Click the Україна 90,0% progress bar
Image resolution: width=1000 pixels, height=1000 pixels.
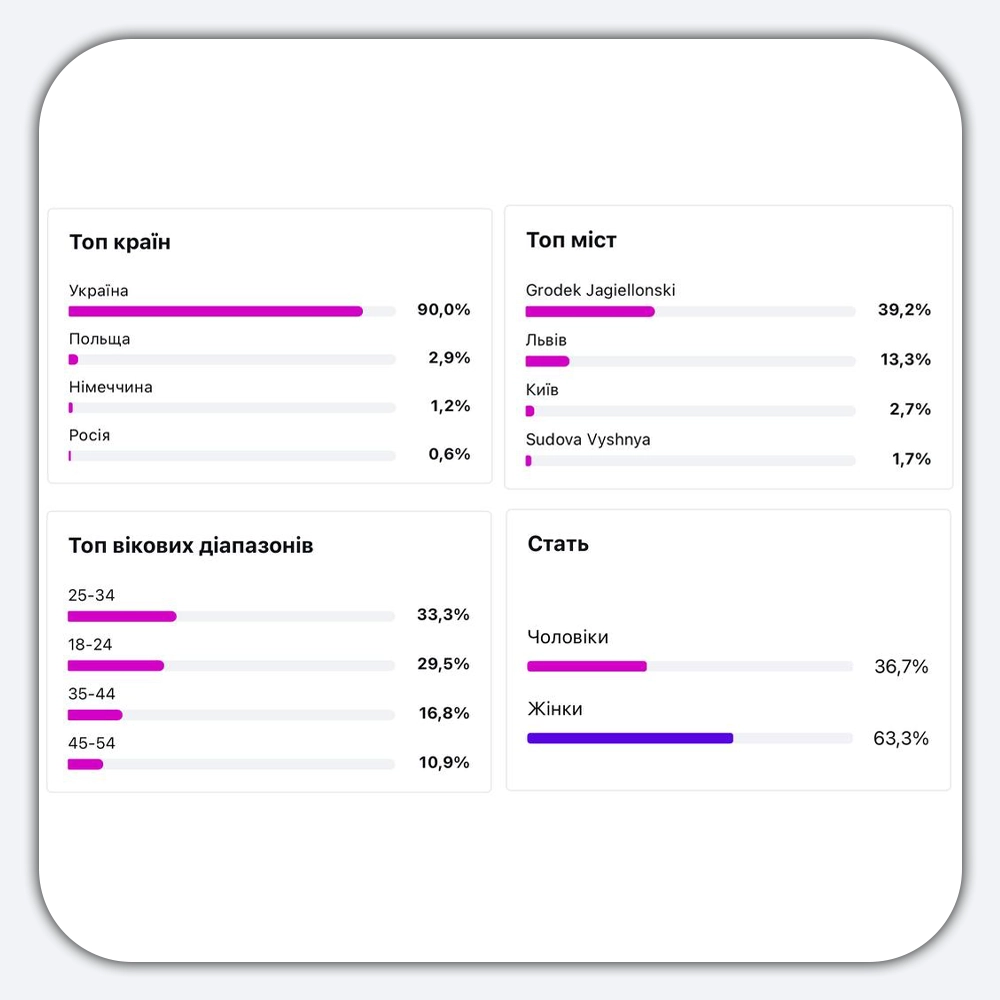click(x=232, y=311)
